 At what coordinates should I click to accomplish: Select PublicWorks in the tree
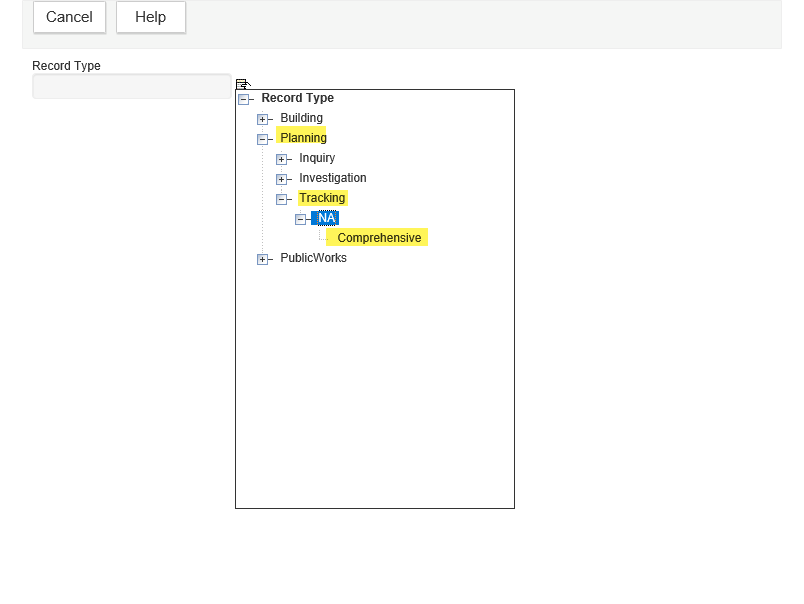pyautogui.click(x=313, y=258)
